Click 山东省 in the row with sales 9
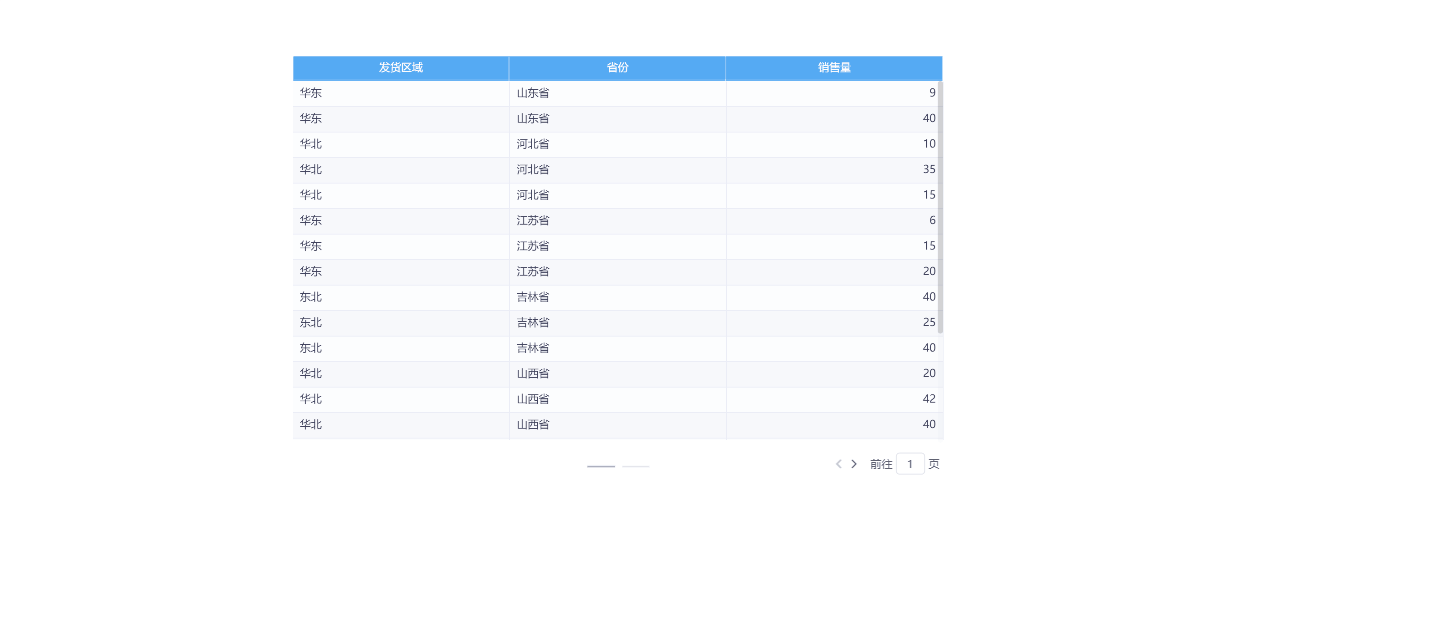Image resolution: width=1440 pixels, height=625 pixels. click(x=533, y=93)
